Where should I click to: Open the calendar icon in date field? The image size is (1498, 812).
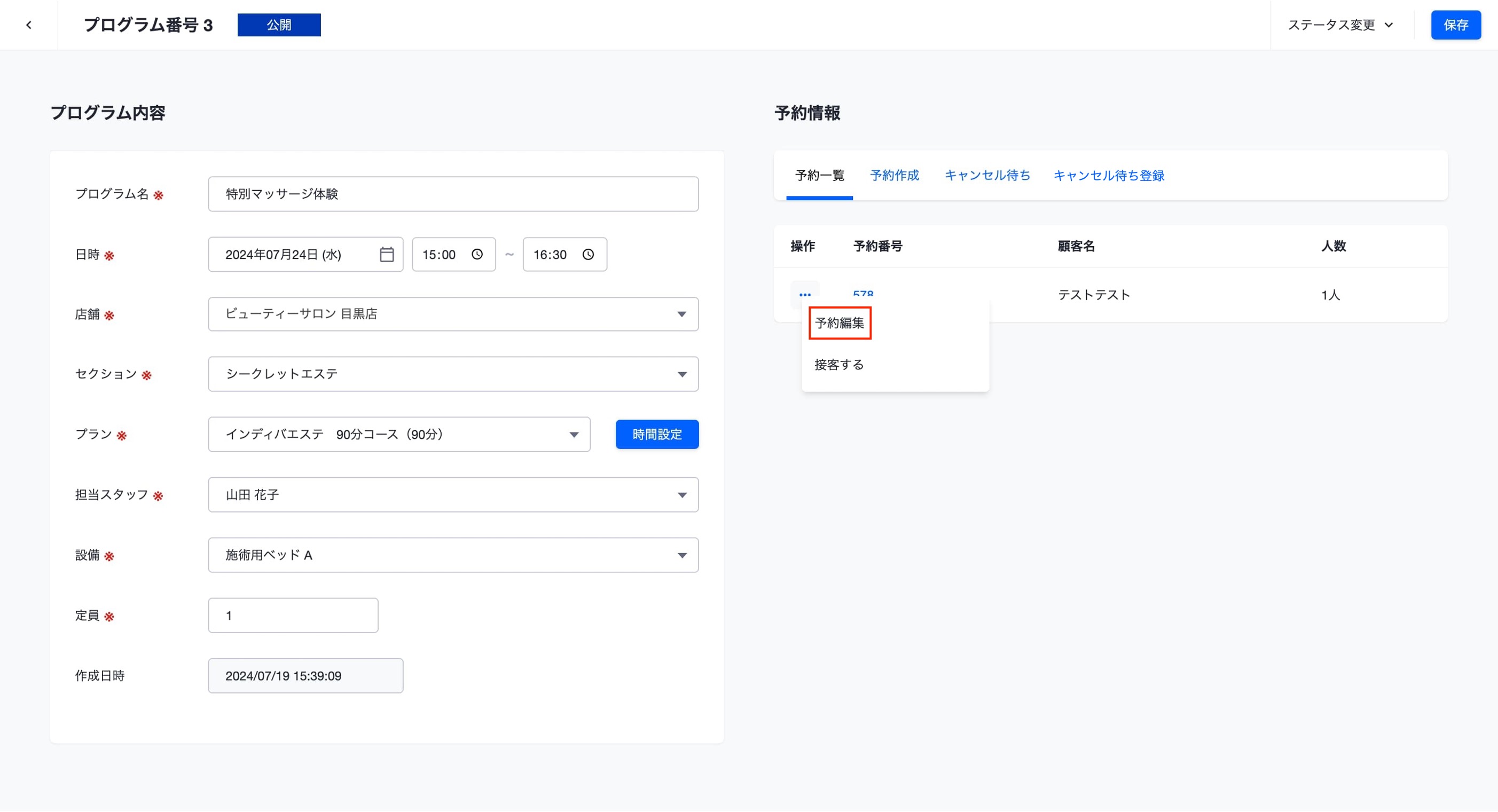pyautogui.click(x=387, y=255)
